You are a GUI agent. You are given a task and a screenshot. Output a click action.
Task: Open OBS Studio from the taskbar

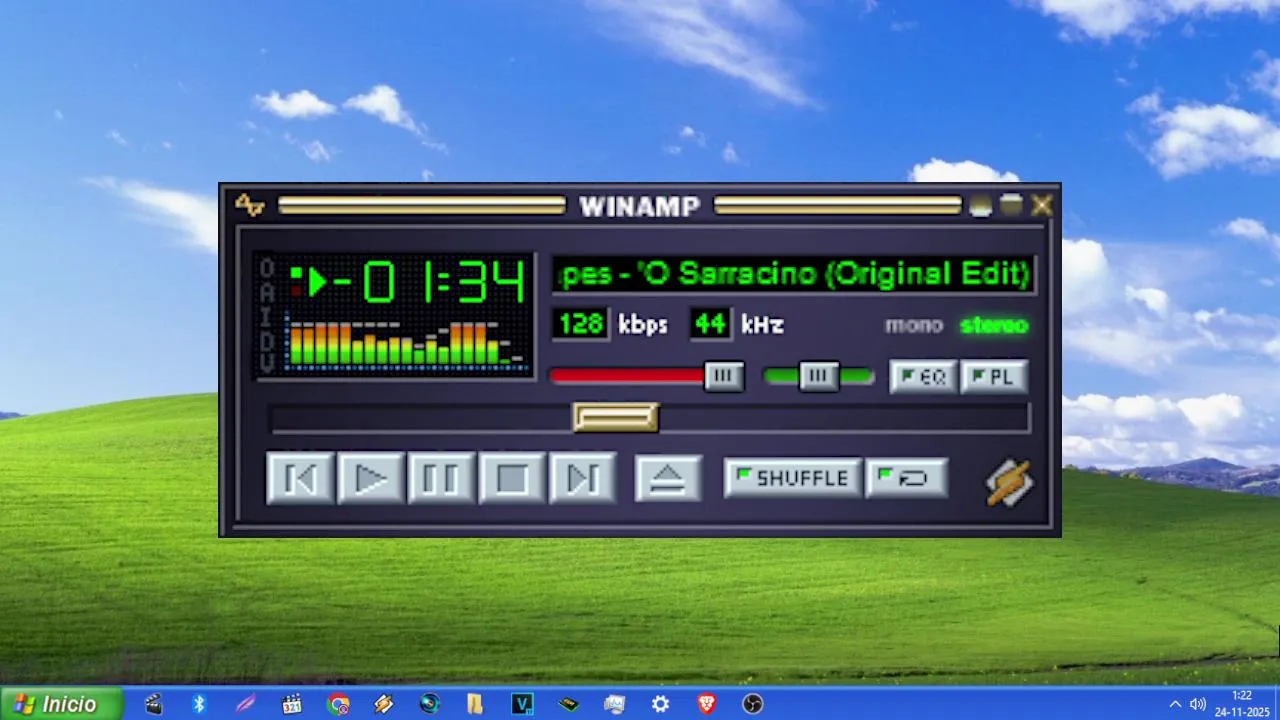click(753, 704)
